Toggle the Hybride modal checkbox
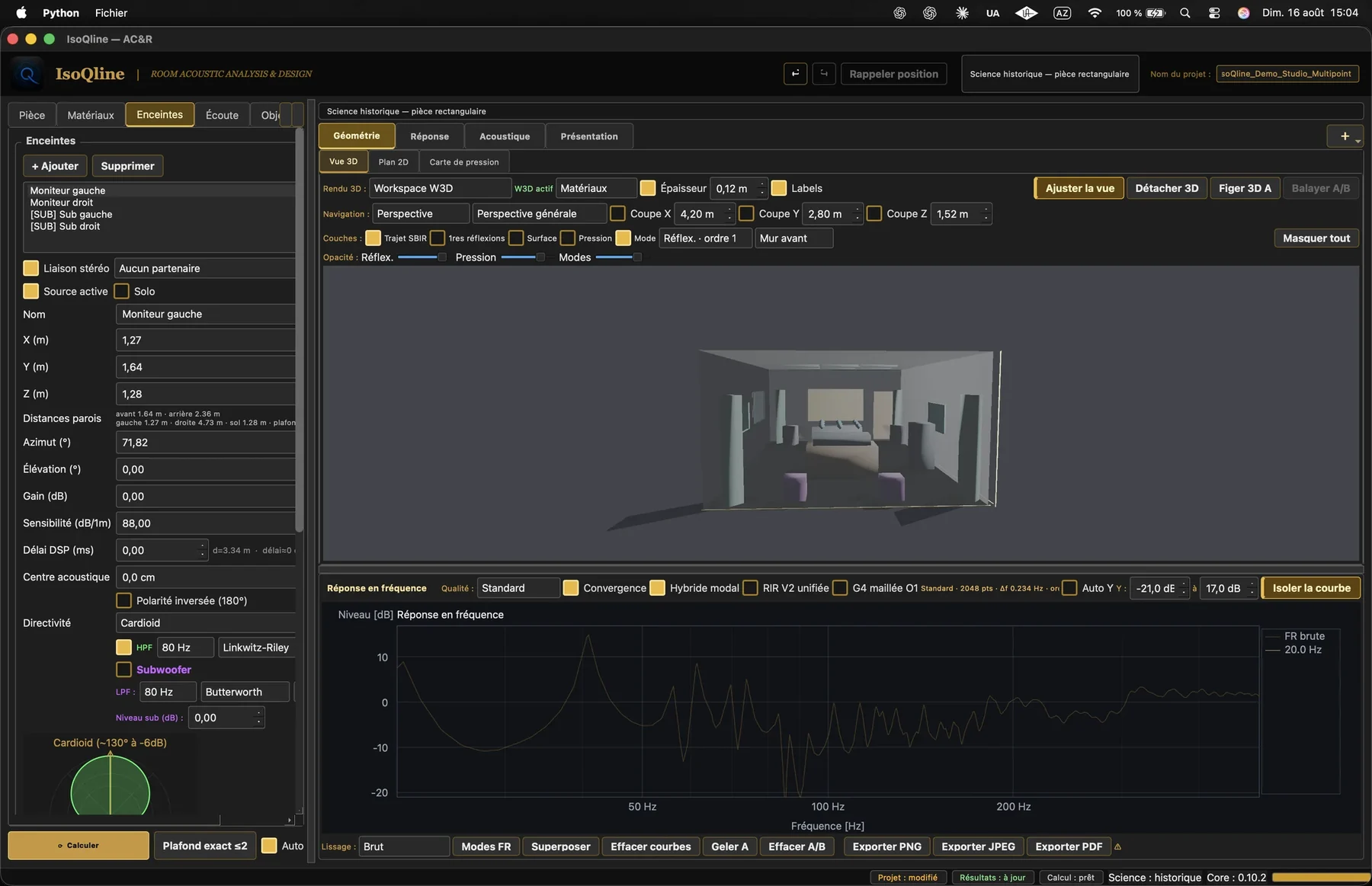The height and width of the screenshot is (886, 1372). pyautogui.click(x=657, y=588)
